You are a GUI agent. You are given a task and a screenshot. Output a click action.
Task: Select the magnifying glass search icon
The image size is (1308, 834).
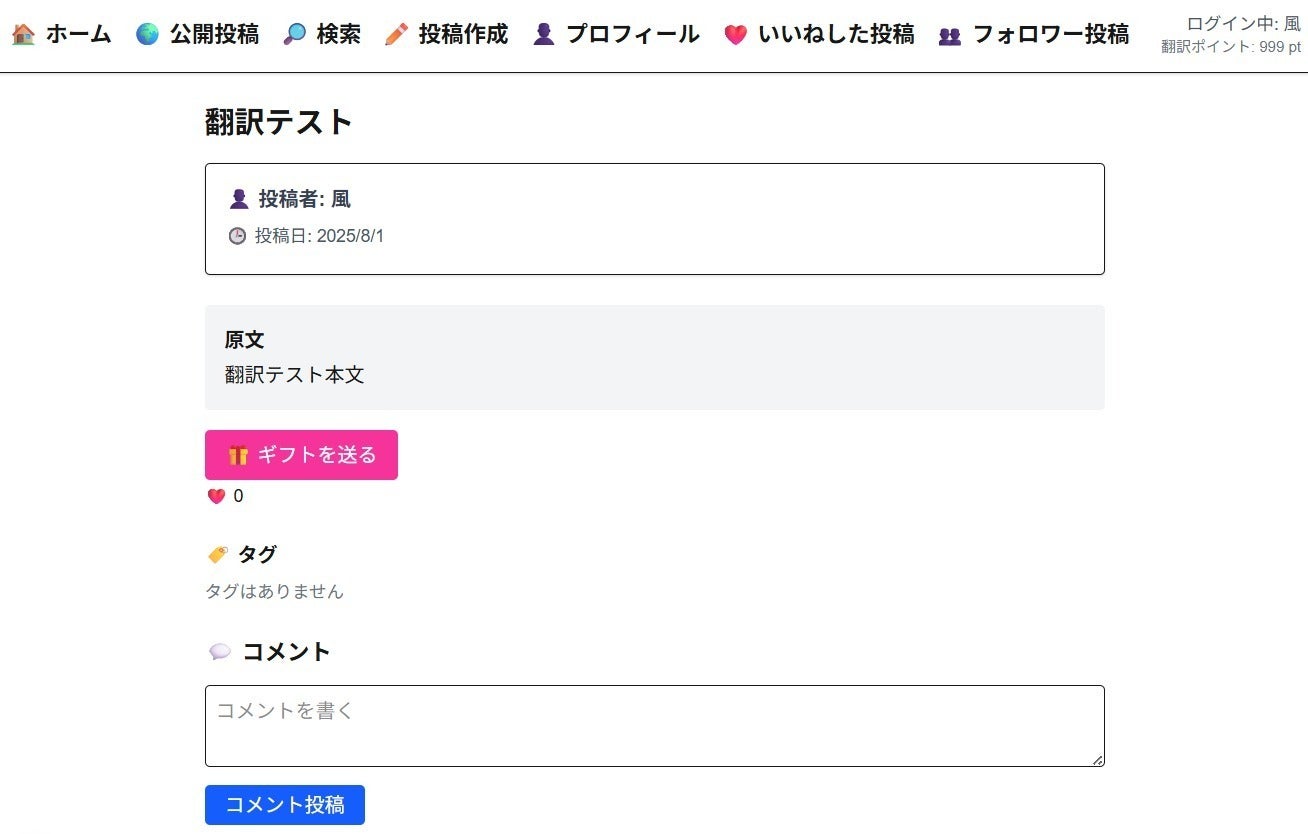(293, 33)
